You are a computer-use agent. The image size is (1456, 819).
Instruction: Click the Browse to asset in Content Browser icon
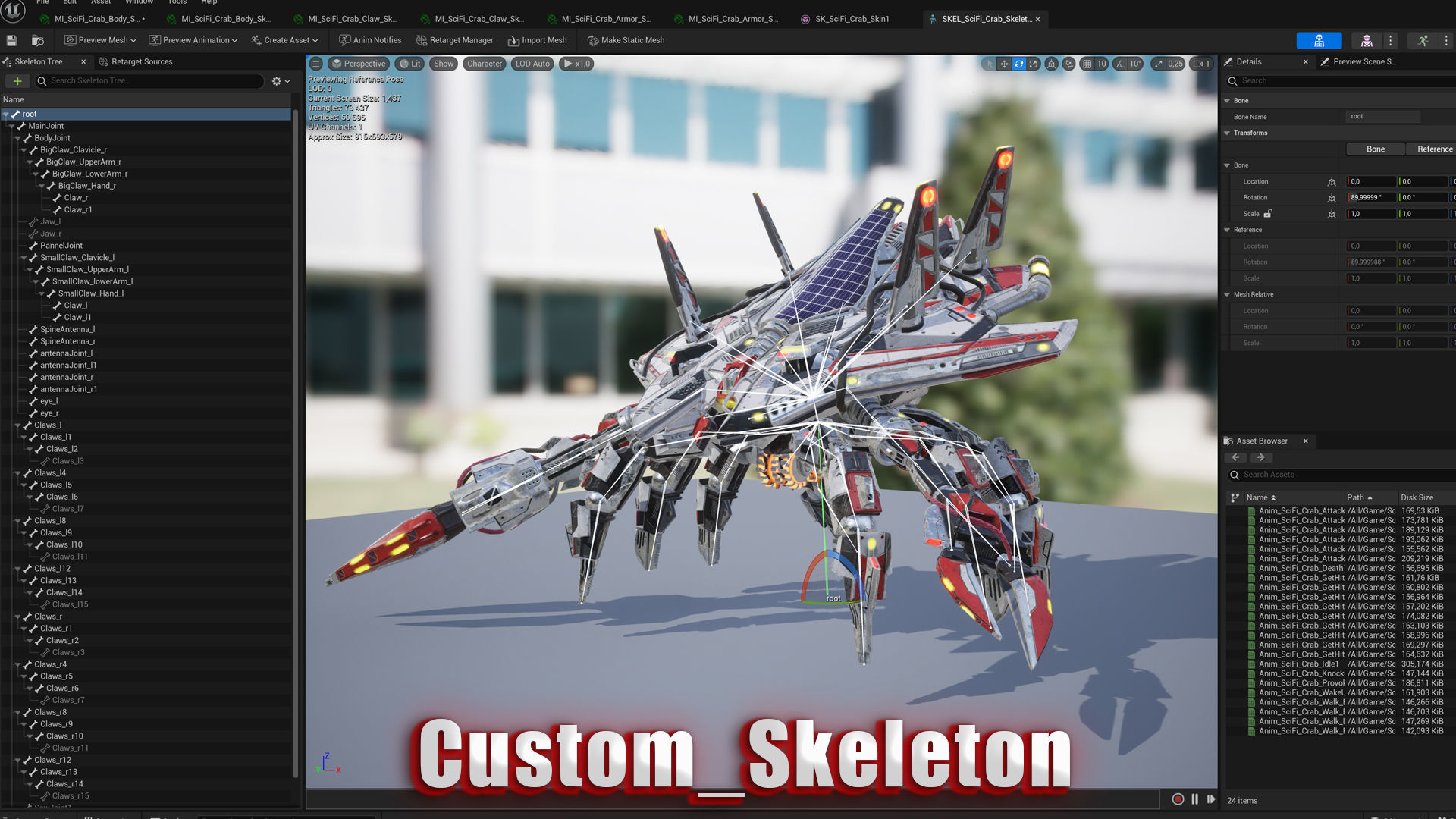pos(37,40)
